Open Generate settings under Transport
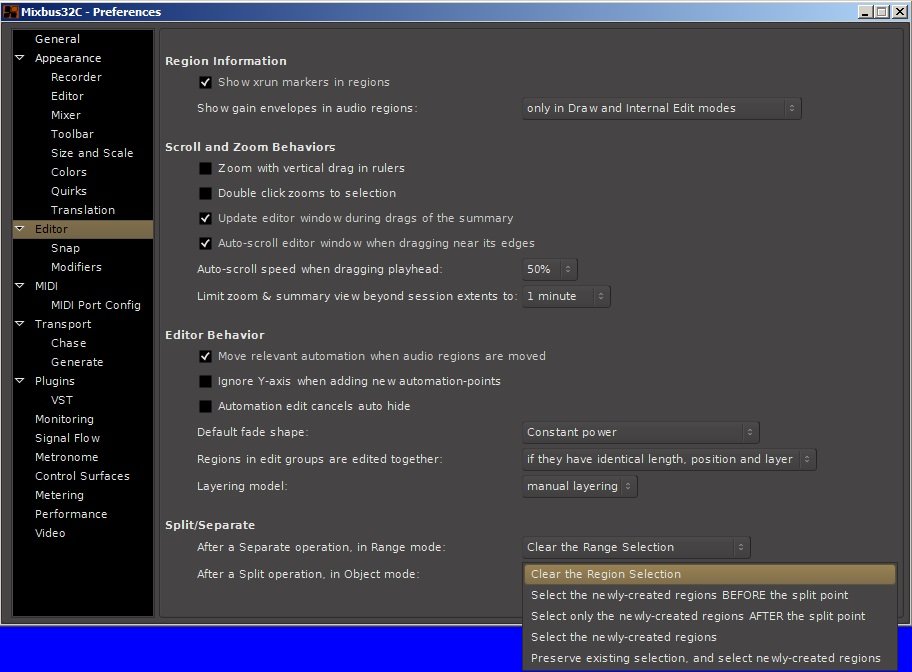The width and height of the screenshot is (912, 672). click(77, 362)
